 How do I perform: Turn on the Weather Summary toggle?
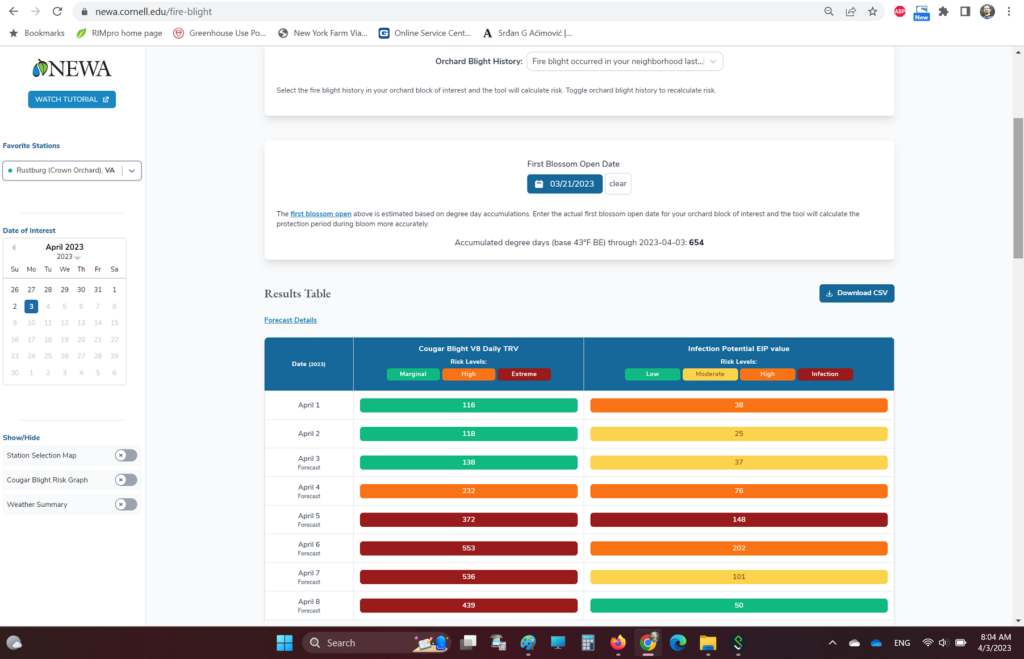[x=126, y=504]
